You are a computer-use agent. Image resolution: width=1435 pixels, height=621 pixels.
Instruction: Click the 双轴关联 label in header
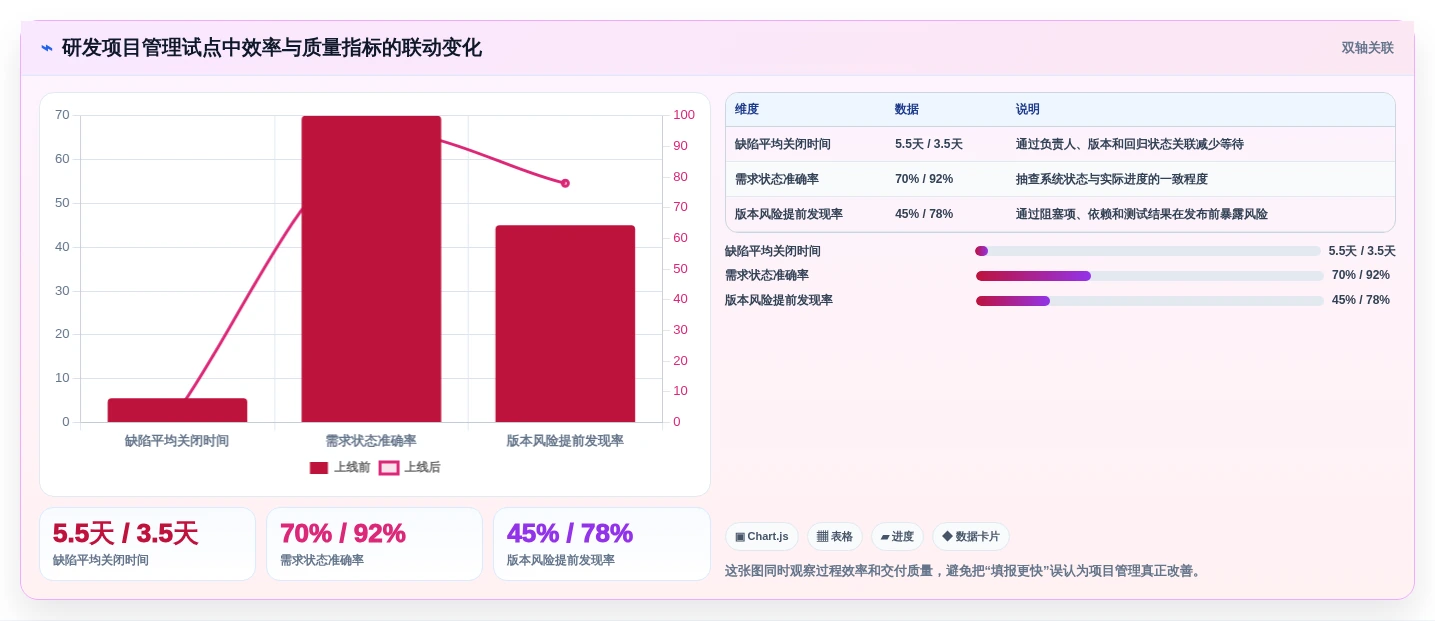coord(1367,47)
